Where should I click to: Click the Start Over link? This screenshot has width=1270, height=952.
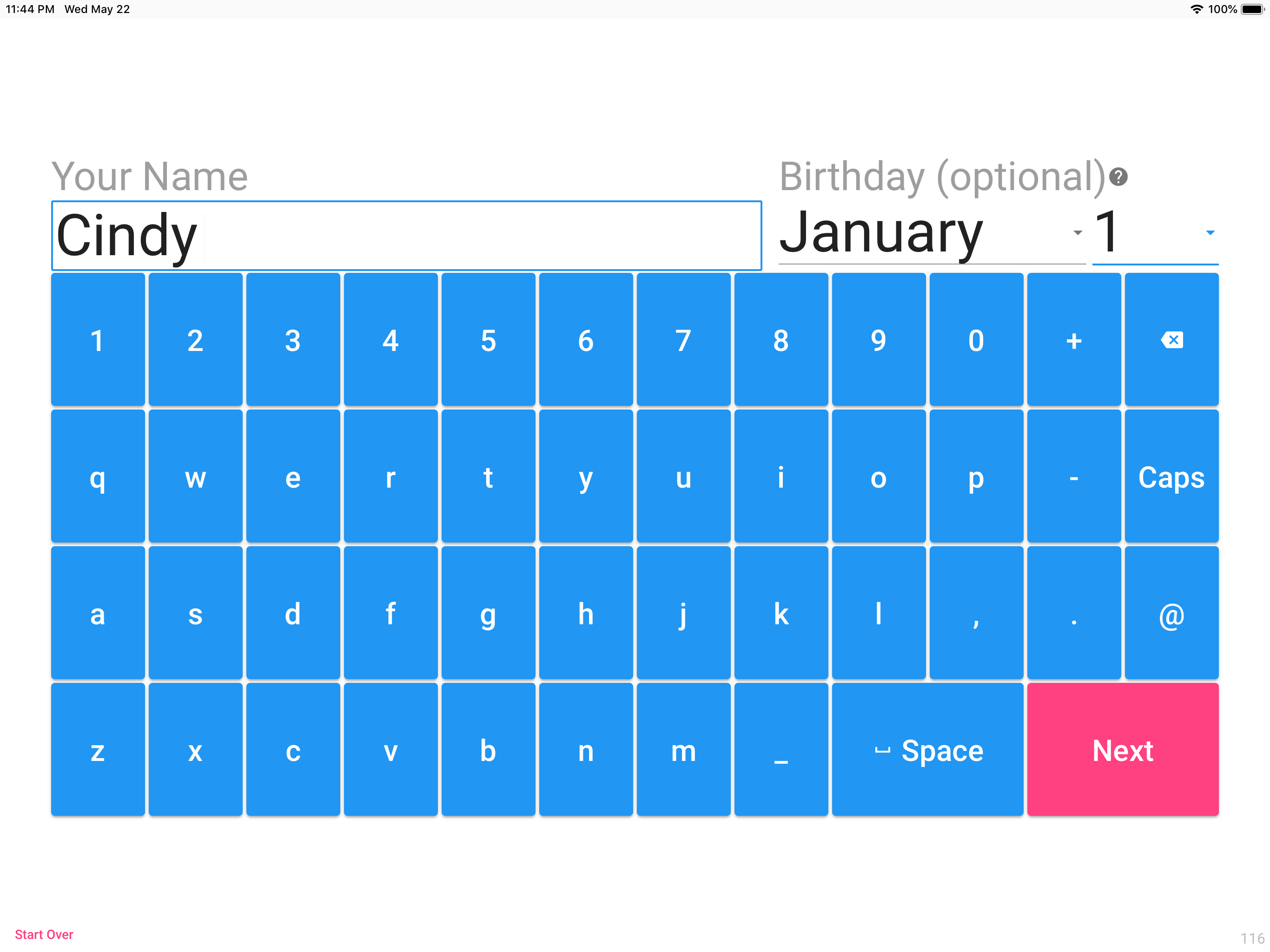click(x=44, y=935)
